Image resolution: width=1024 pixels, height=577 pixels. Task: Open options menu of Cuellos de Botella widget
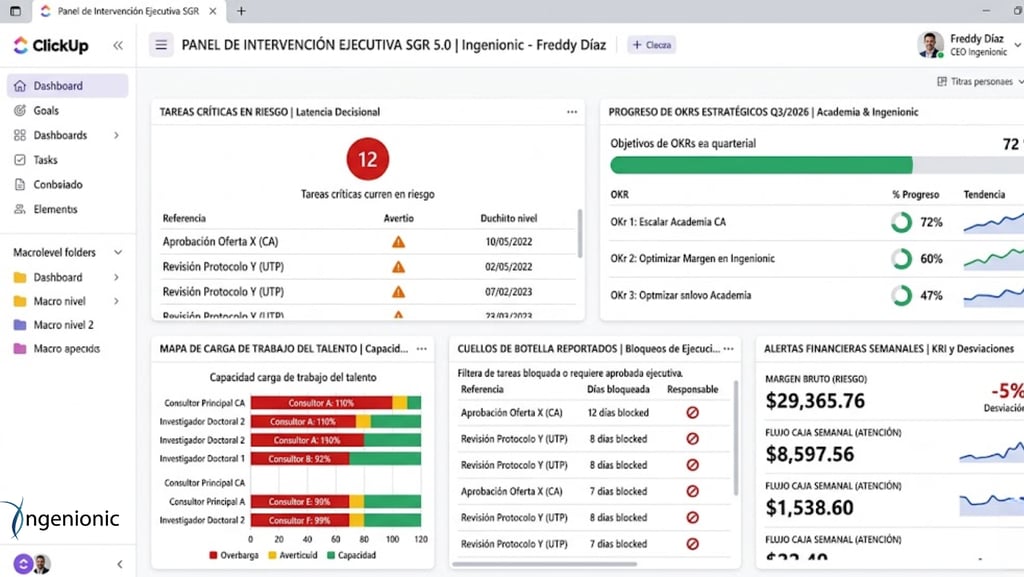click(x=729, y=349)
